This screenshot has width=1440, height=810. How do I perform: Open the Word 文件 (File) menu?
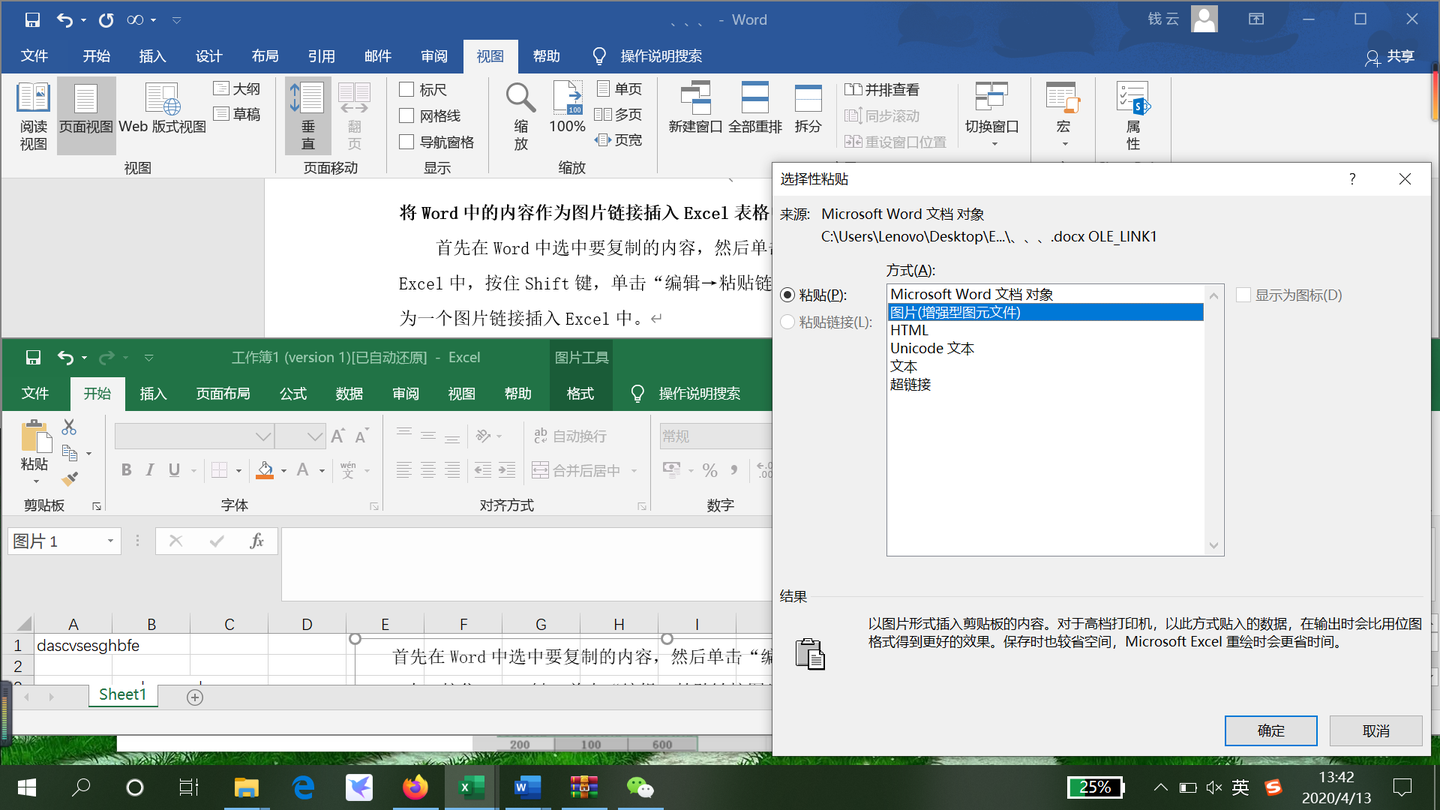(x=34, y=56)
